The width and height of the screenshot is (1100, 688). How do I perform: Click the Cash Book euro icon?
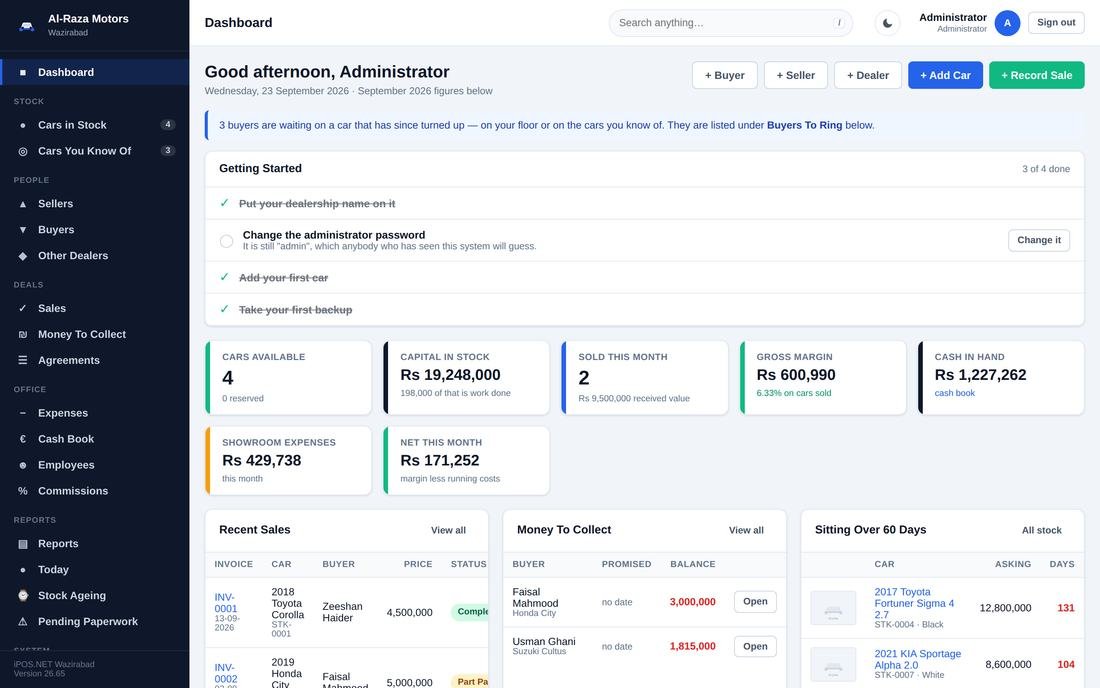click(22, 439)
